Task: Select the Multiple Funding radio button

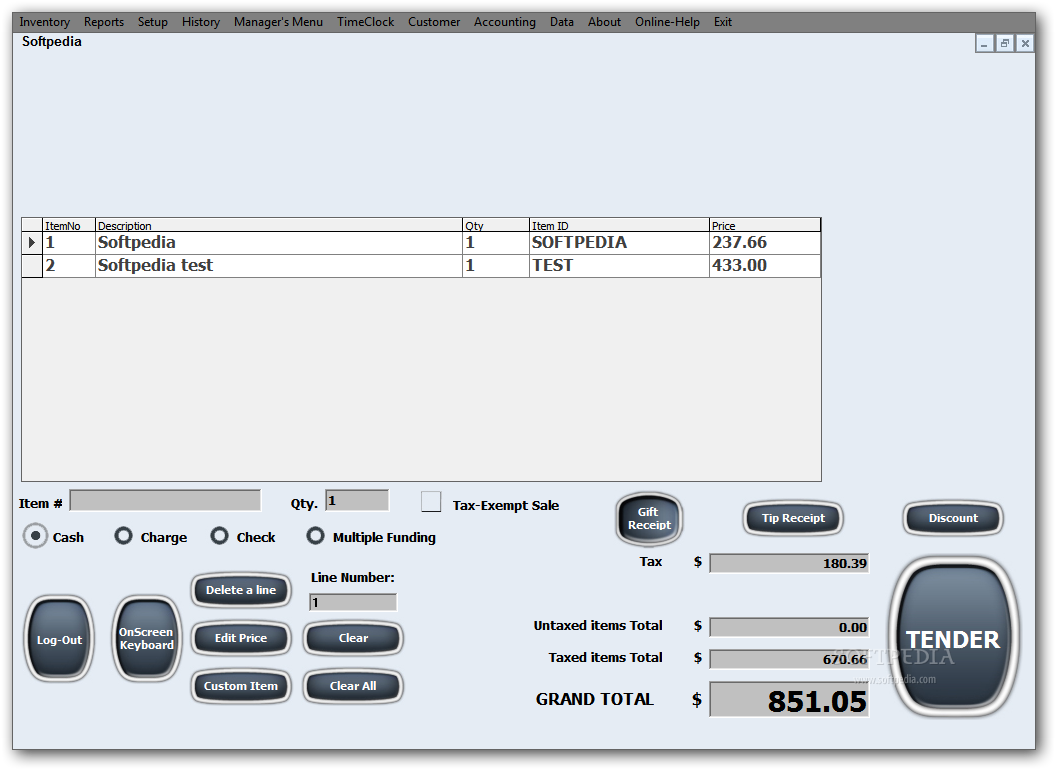Action: [315, 536]
